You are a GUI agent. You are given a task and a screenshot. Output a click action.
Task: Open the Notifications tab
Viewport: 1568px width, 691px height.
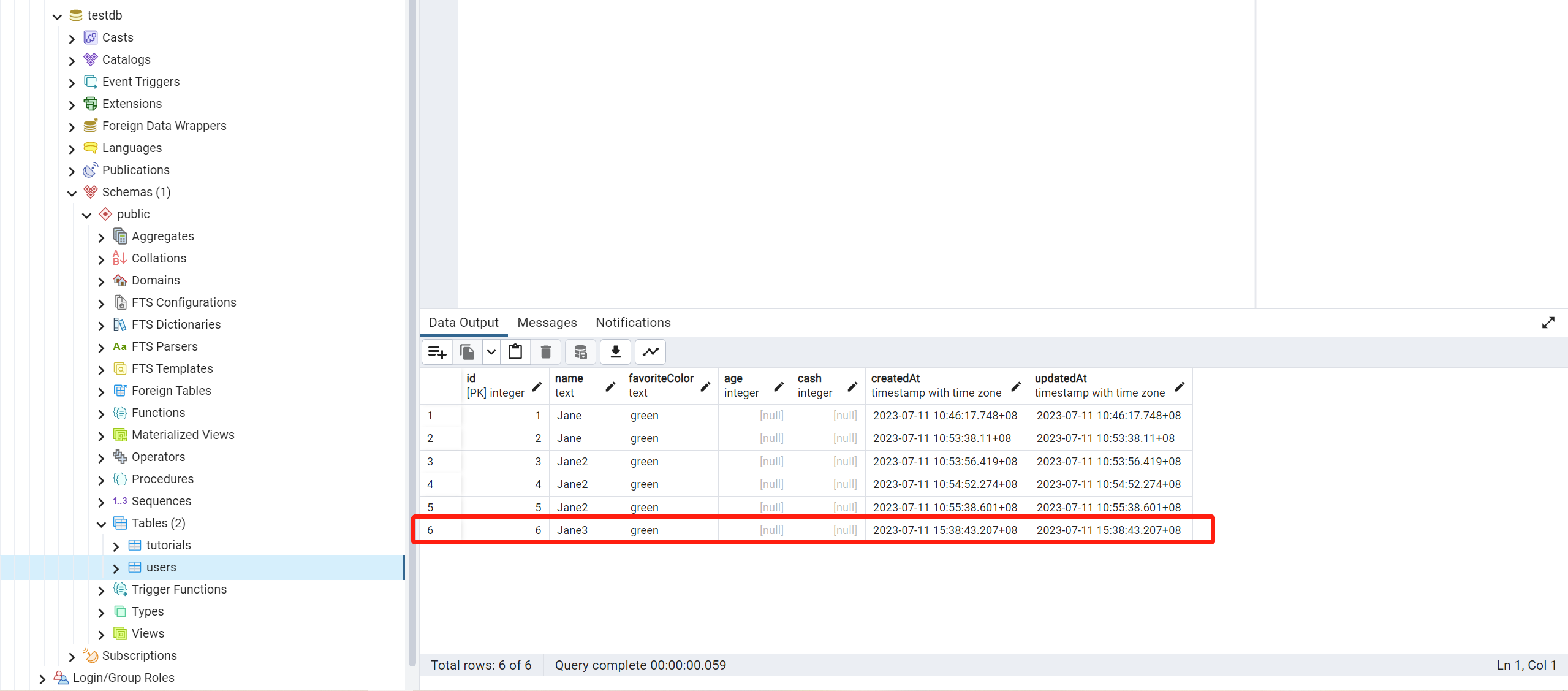(633, 323)
